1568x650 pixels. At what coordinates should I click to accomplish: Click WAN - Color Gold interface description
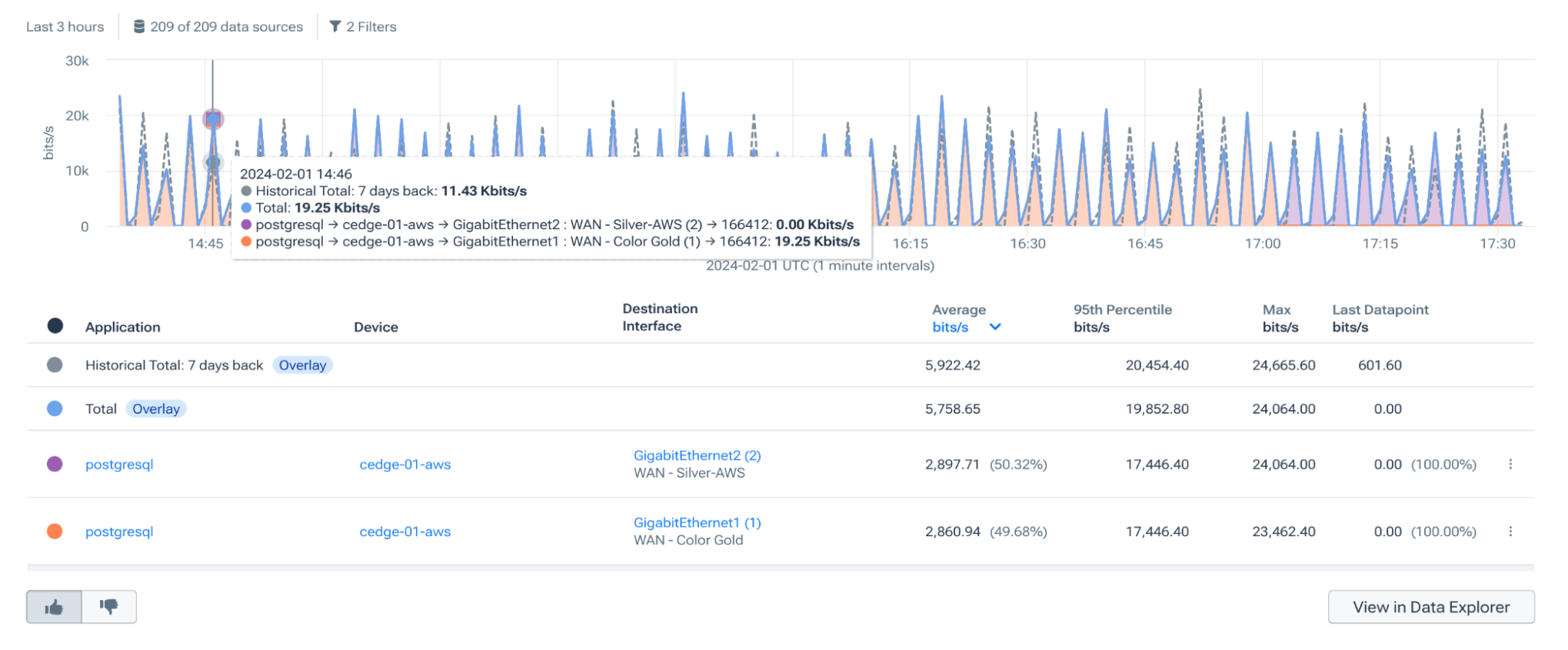click(x=688, y=540)
